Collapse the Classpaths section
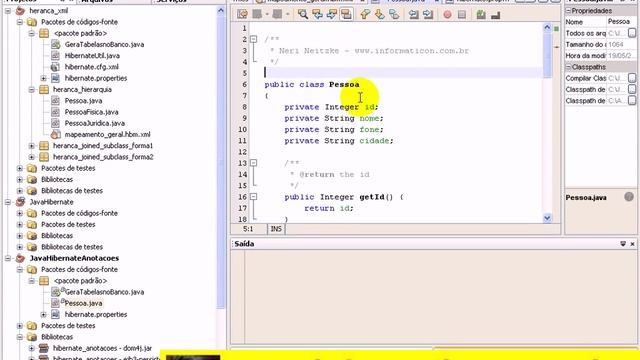 click(x=568, y=67)
